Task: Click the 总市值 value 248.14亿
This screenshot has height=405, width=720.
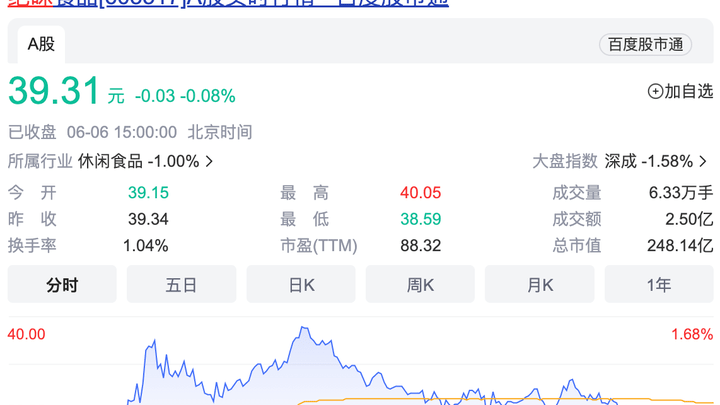Action: (680, 246)
